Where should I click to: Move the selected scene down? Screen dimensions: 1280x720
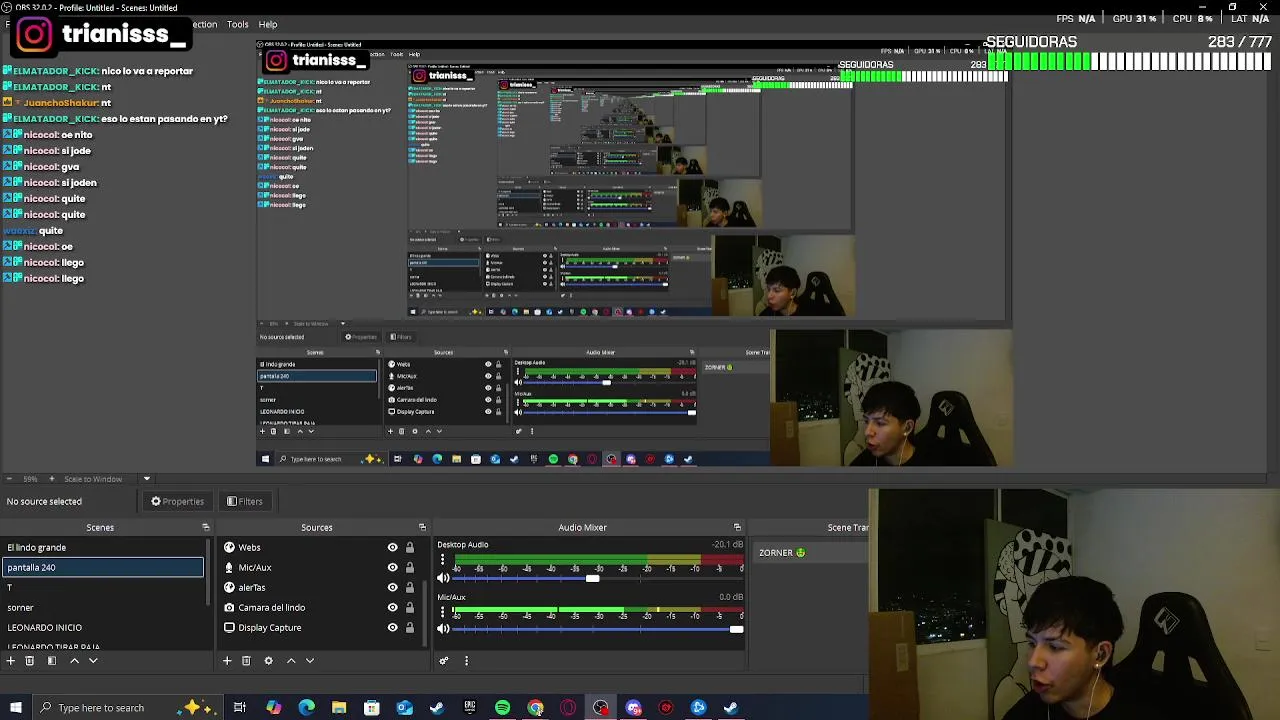point(93,661)
